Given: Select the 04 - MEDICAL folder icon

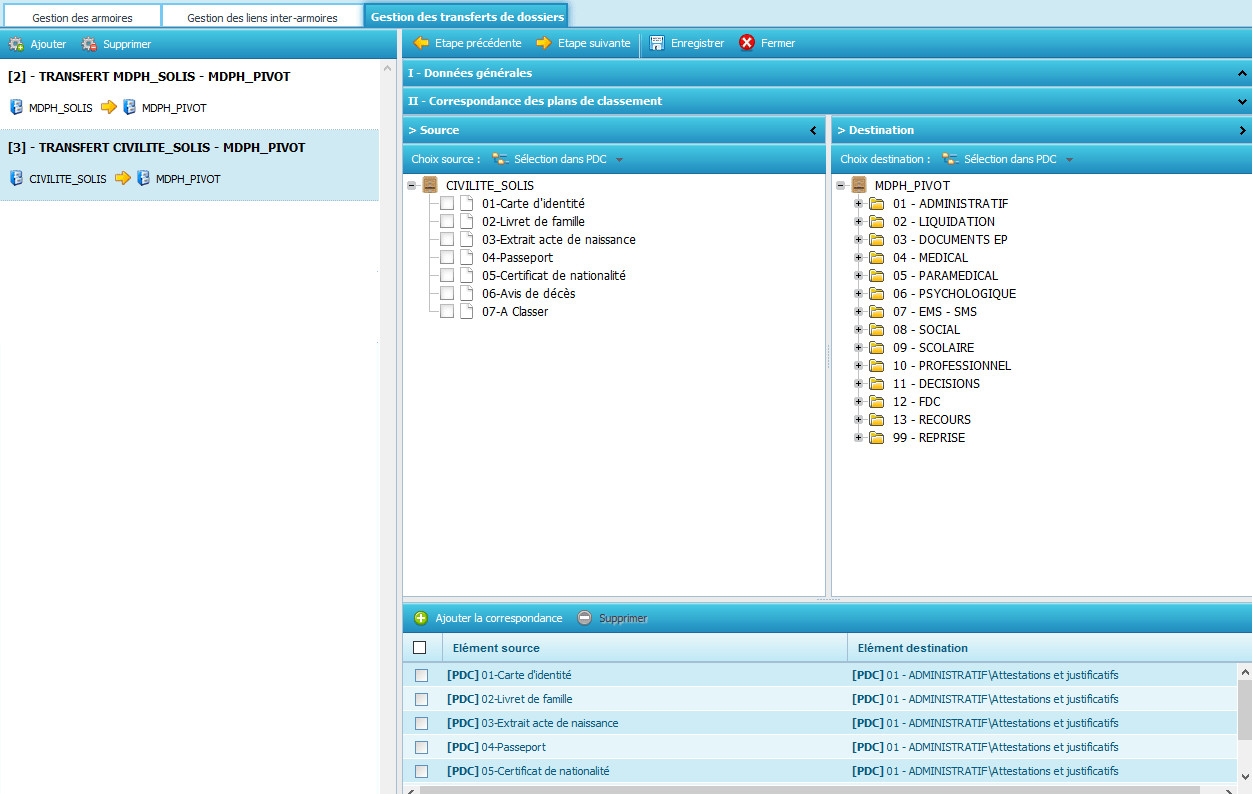Looking at the screenshot, I should tap(877, 258).
